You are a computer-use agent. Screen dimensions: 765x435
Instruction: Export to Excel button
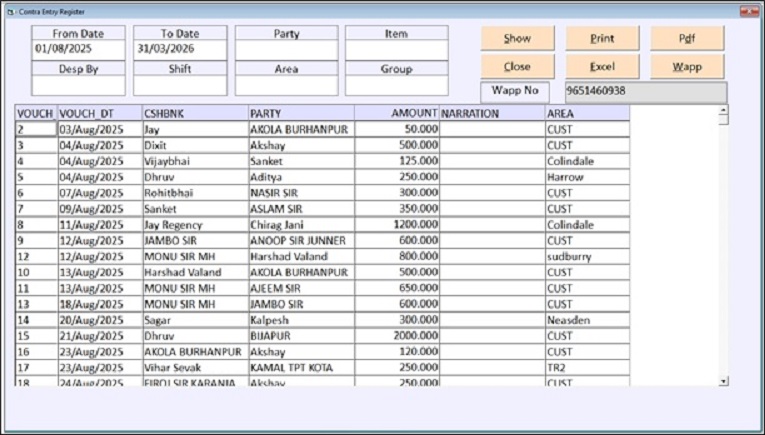[x=602, y=66]
